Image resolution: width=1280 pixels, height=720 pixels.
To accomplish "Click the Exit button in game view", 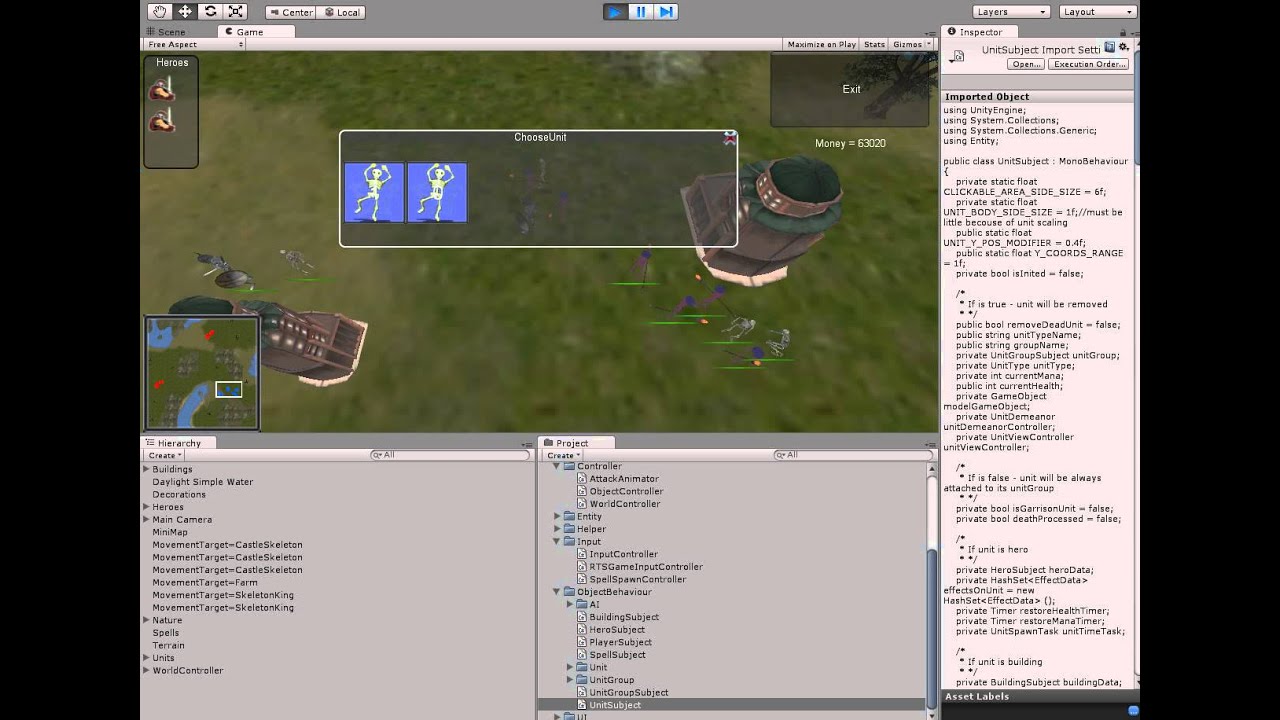I will click(851, 89).
